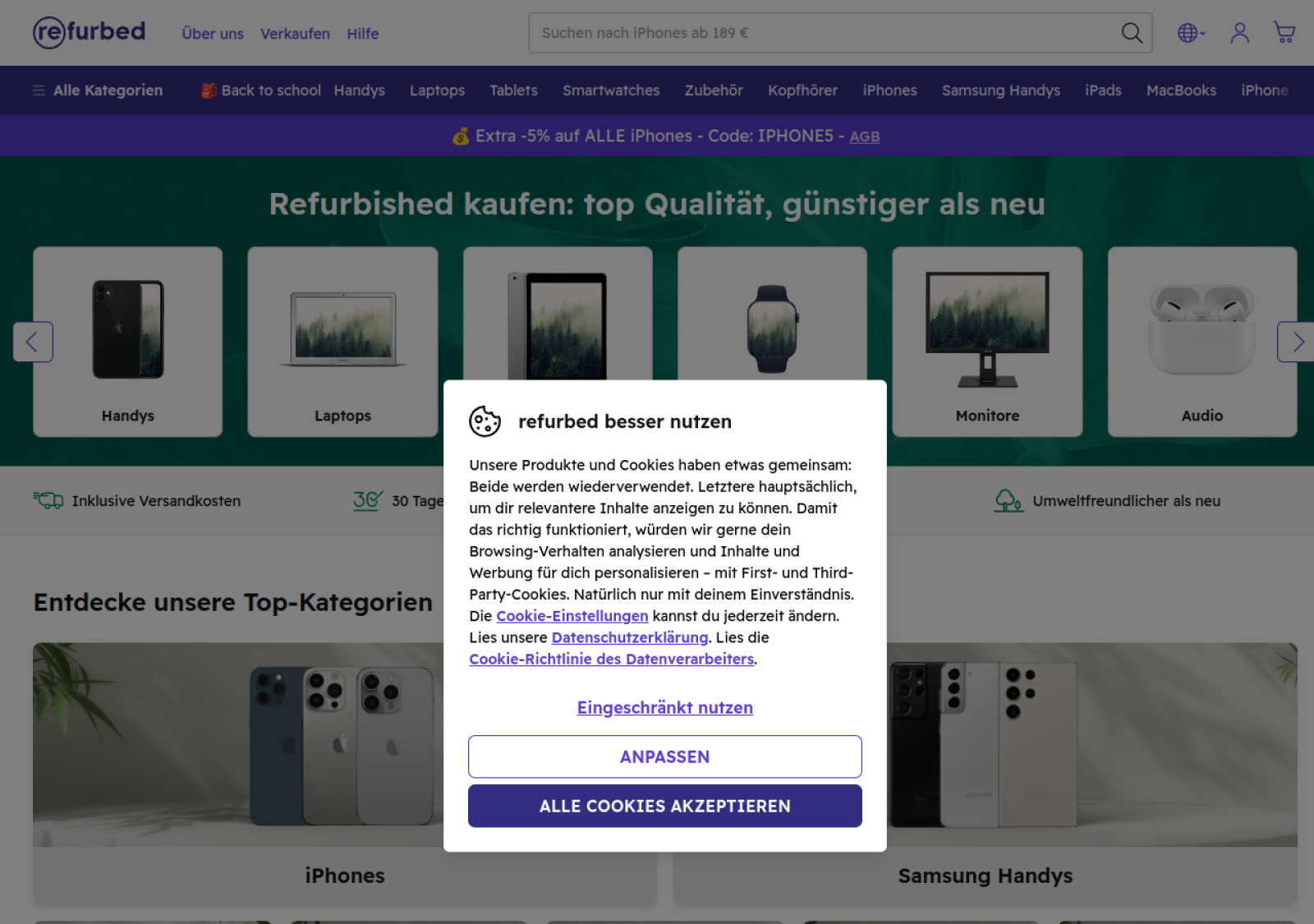Click the next carousel arrow
1314x924 pixels.
(1296, 342)
